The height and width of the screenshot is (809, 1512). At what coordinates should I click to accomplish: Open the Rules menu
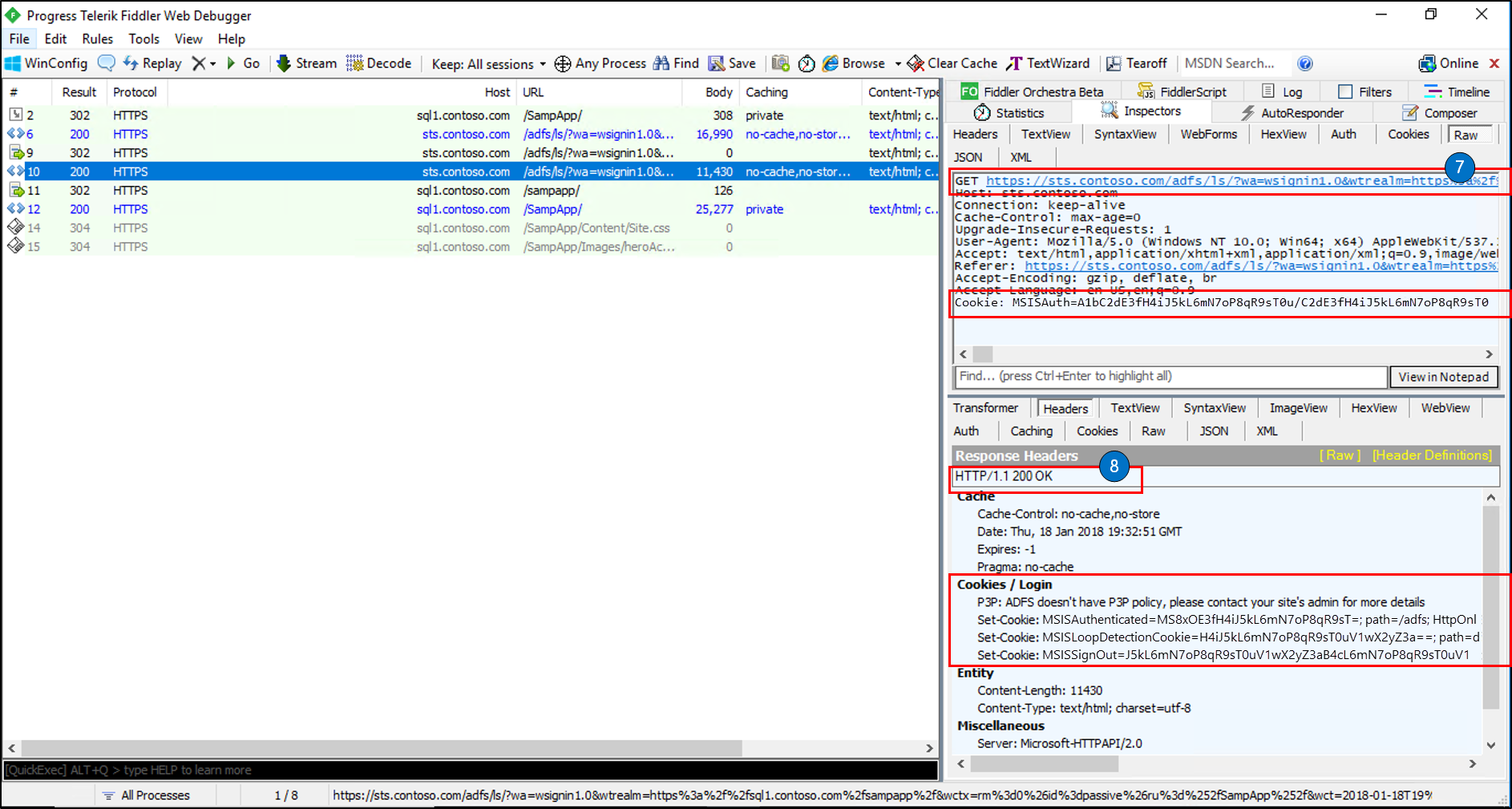pos(97,38)
